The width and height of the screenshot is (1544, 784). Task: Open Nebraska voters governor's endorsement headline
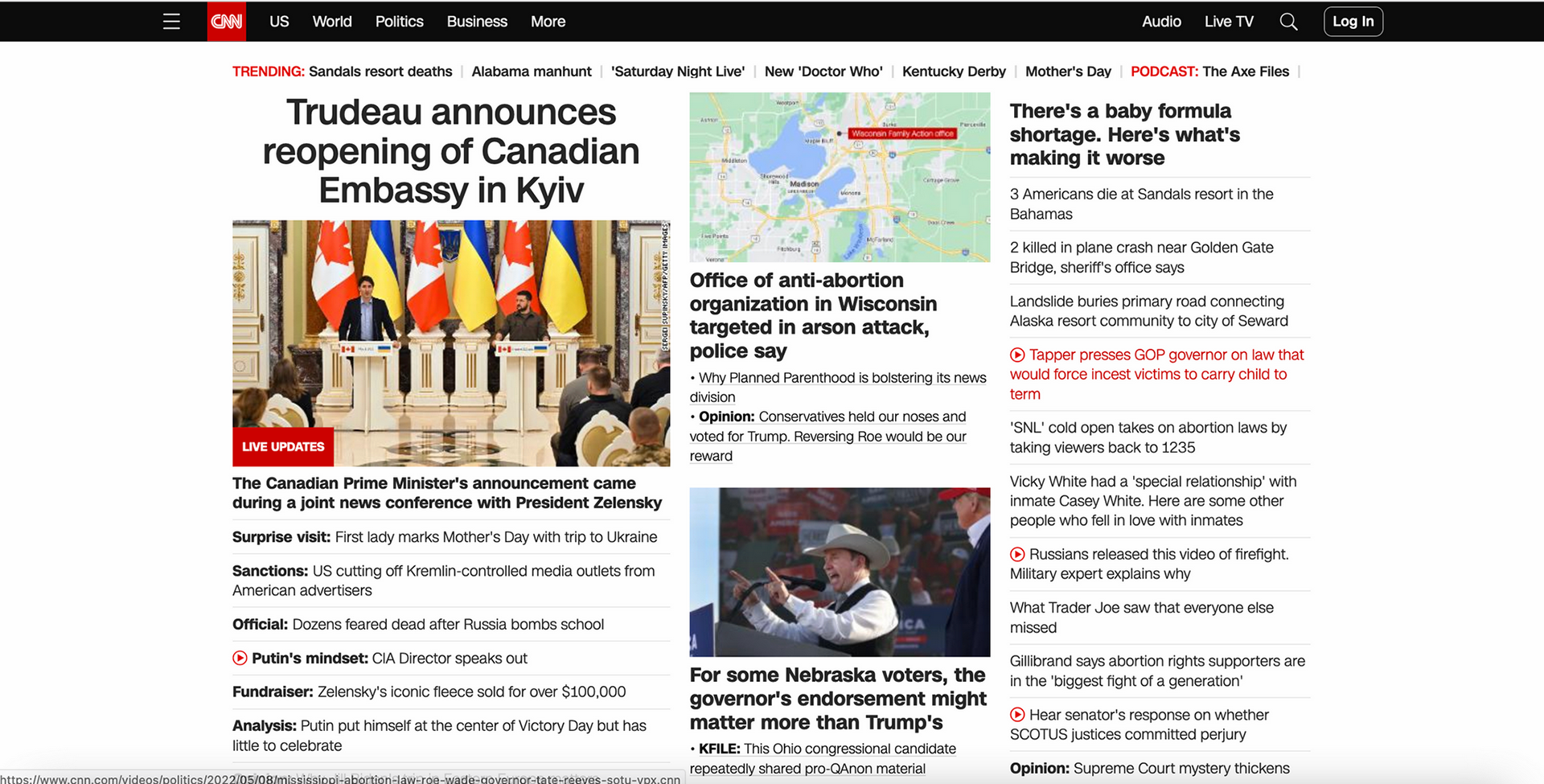coord(838,699)
